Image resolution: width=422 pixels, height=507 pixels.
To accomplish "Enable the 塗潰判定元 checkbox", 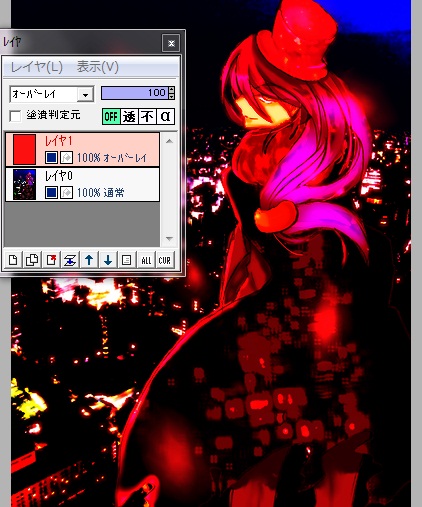I will point(16,116).
